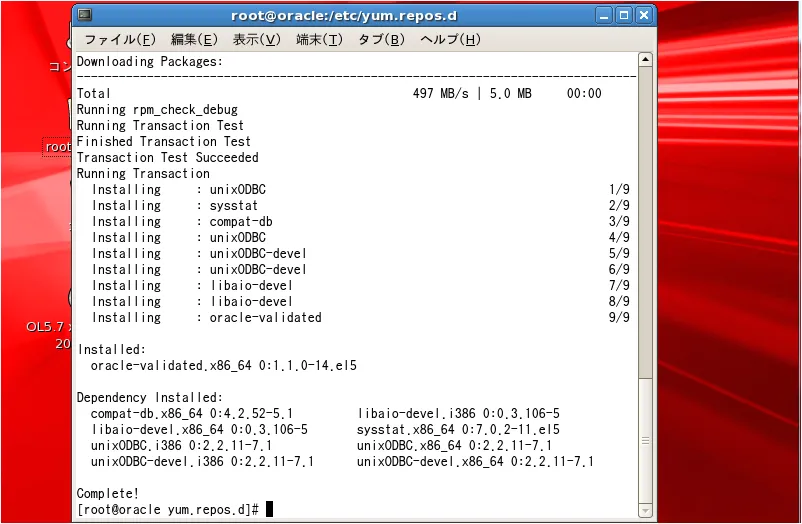Click the scrollbar up arrow

(645, 60)
